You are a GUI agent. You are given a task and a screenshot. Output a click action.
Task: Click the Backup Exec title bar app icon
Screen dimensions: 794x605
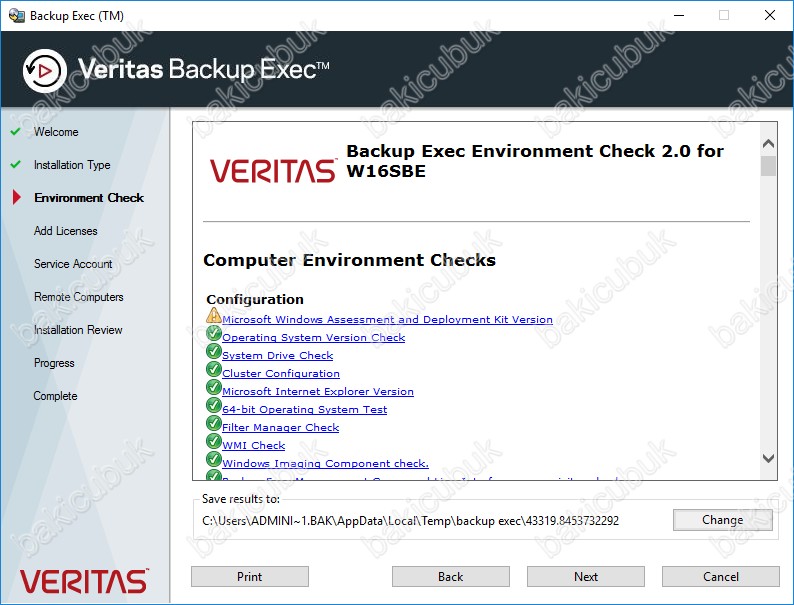(16, 16)
